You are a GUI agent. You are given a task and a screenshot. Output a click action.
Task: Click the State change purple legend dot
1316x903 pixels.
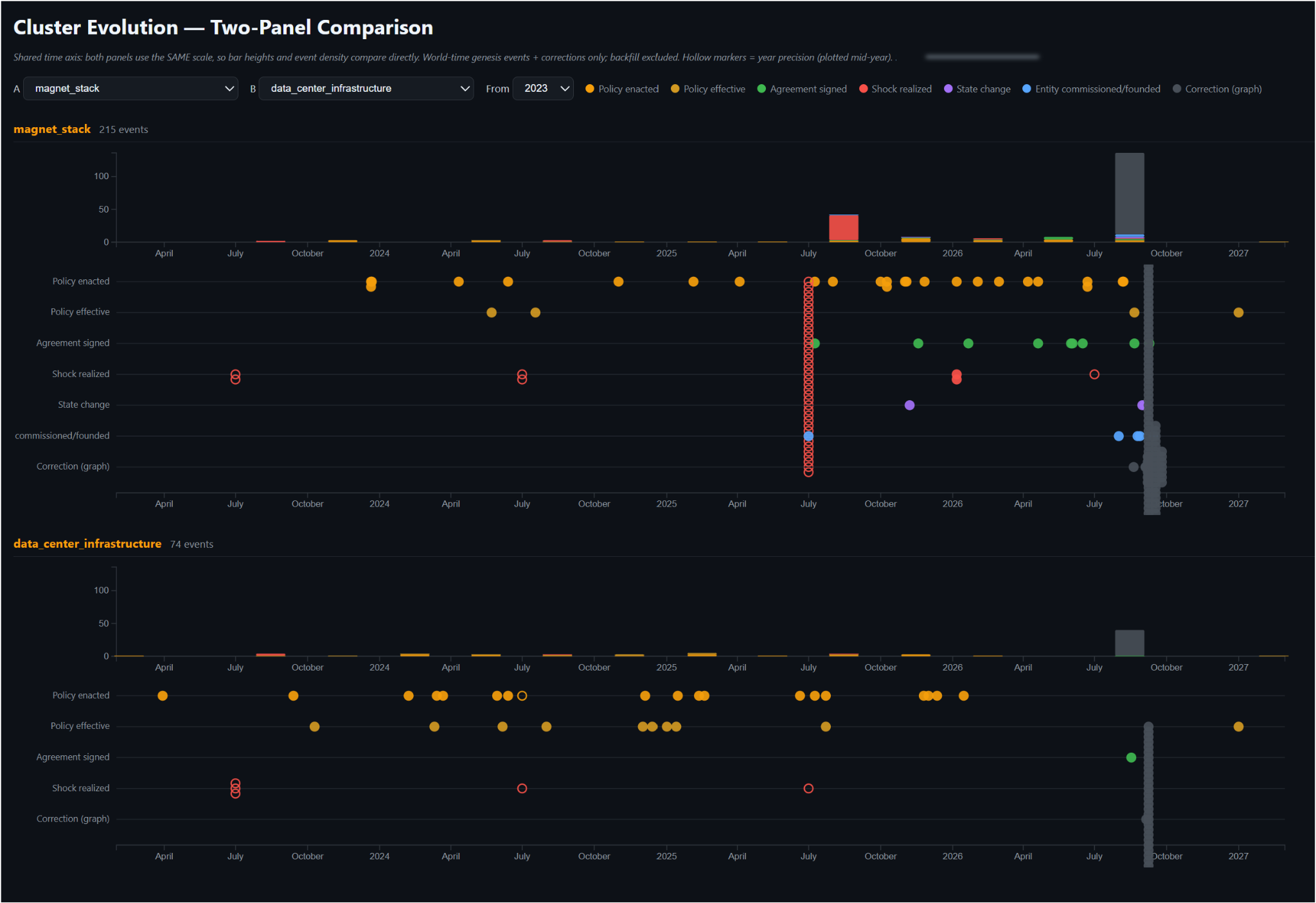coord(948,89)
